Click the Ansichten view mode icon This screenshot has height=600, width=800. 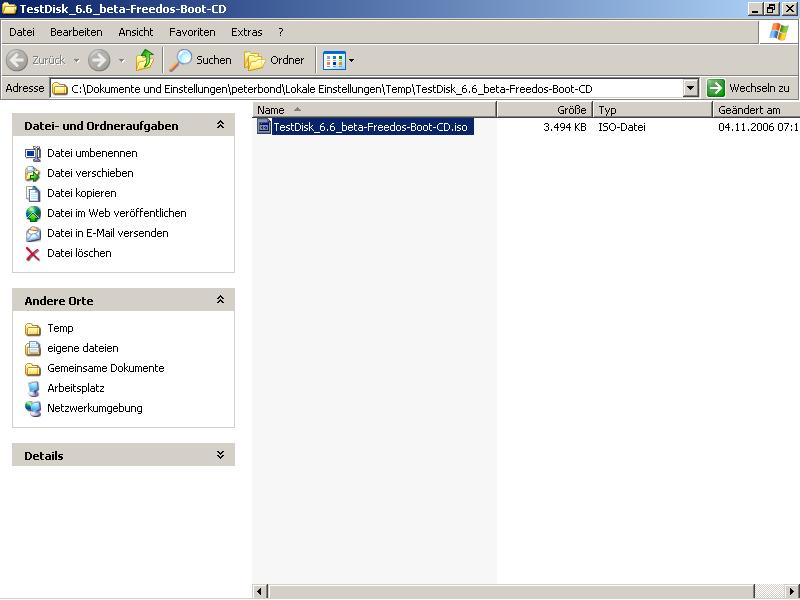pyautogui.click(x=334, y=61)
